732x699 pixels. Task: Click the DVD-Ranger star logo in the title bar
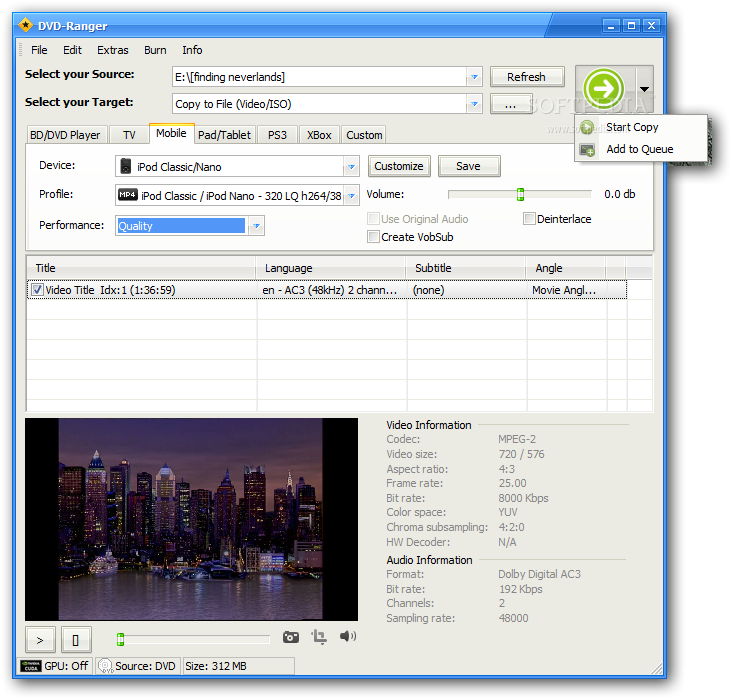click(26, 25)
